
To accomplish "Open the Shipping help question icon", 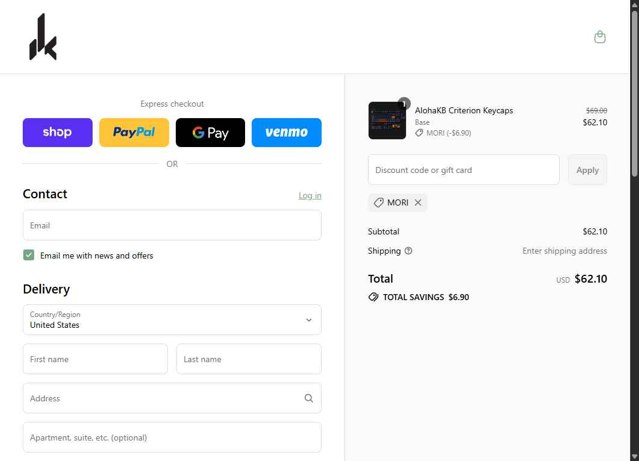I will click(x=408, y=251).
